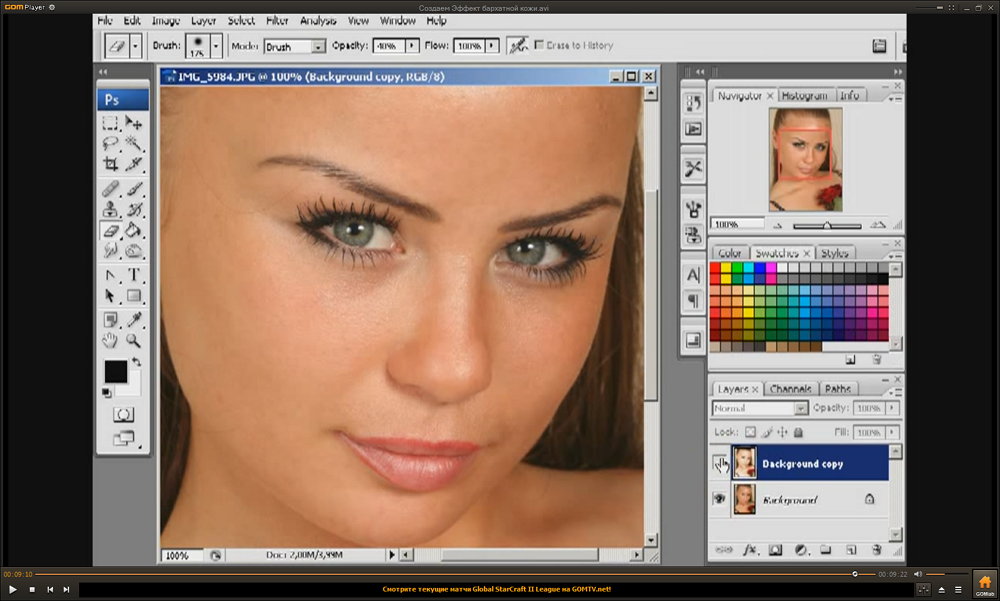Select the Zoom magnifier tool

click(133, 340)
